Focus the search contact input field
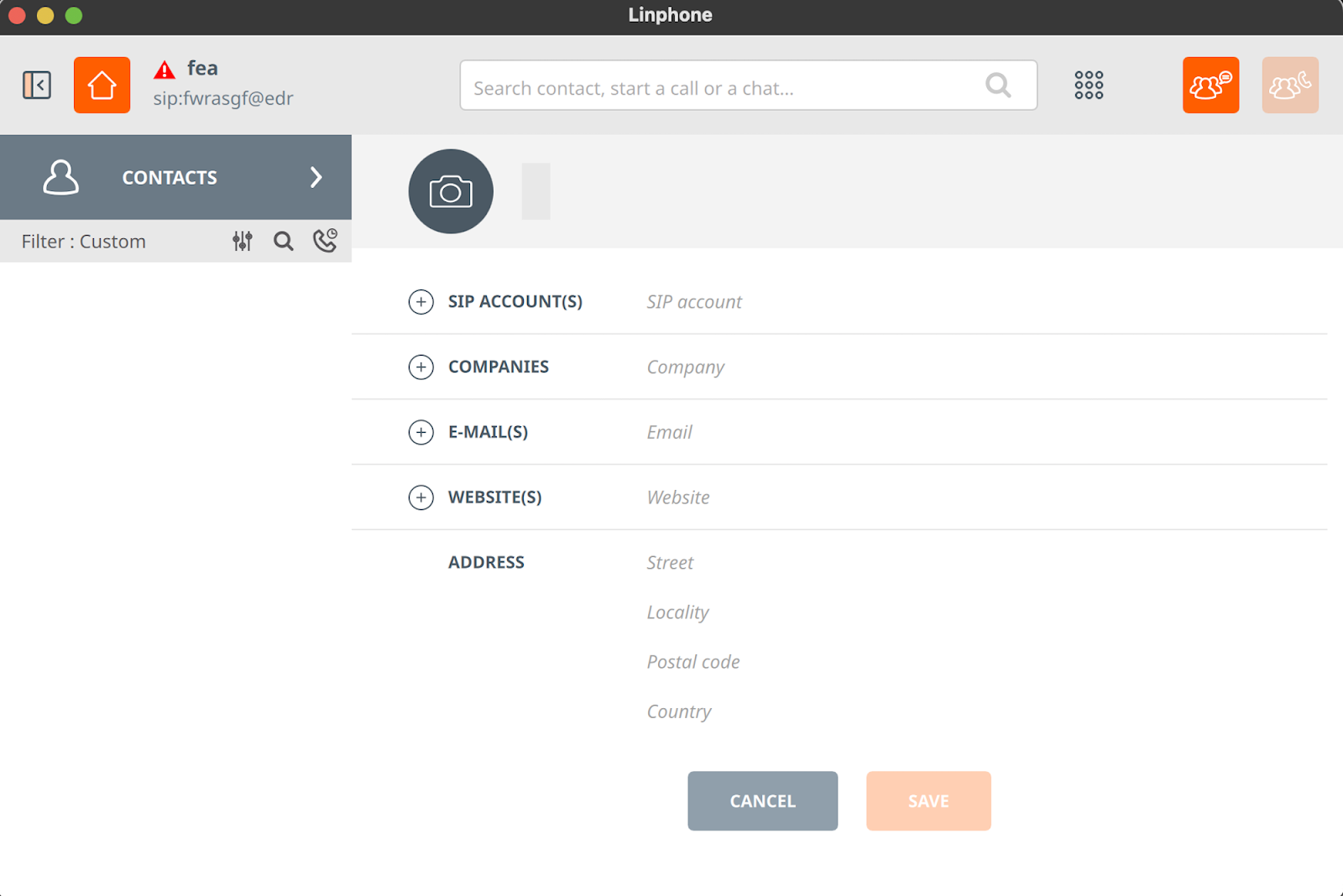The width and height of the screenshot is (1343, 896). click(x=748, y=85)
